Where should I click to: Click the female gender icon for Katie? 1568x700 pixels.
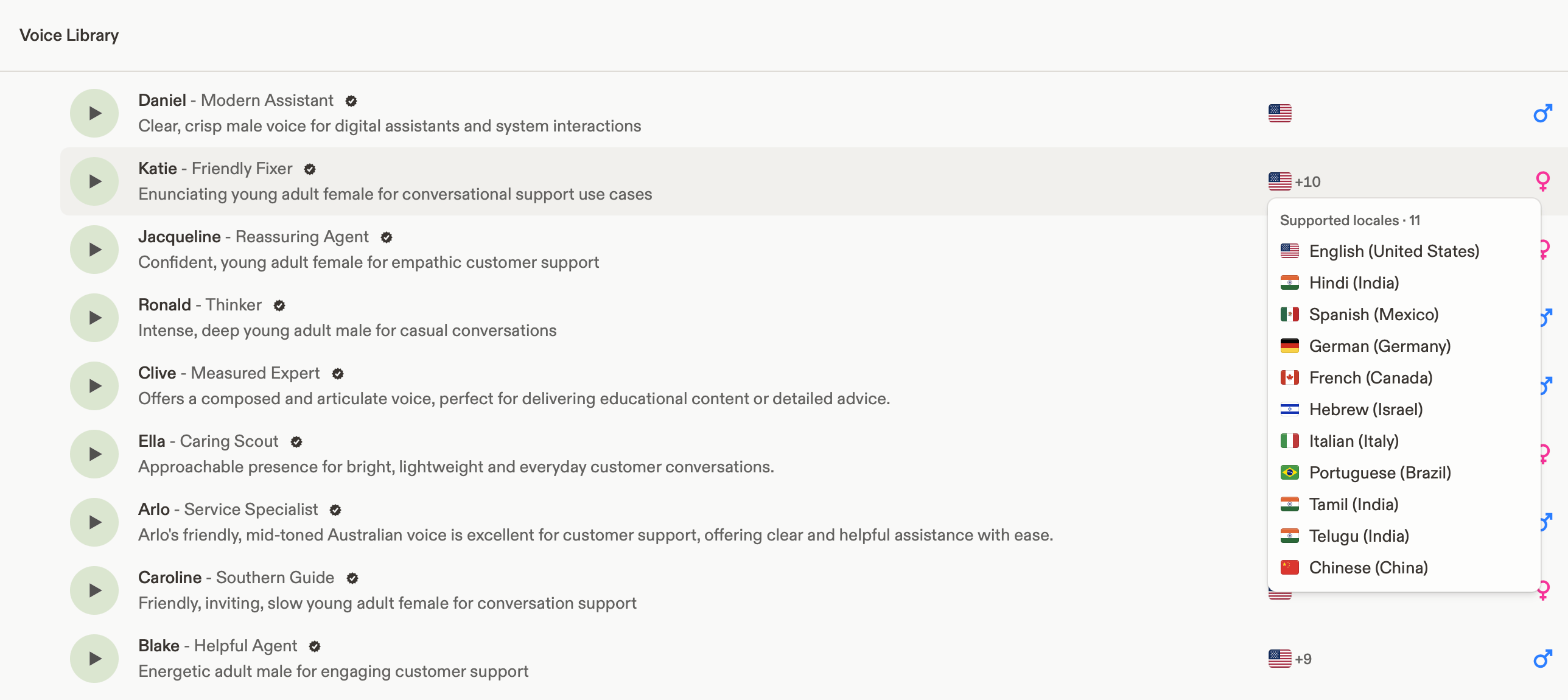pyautogui.click(x=1542, y=181)
